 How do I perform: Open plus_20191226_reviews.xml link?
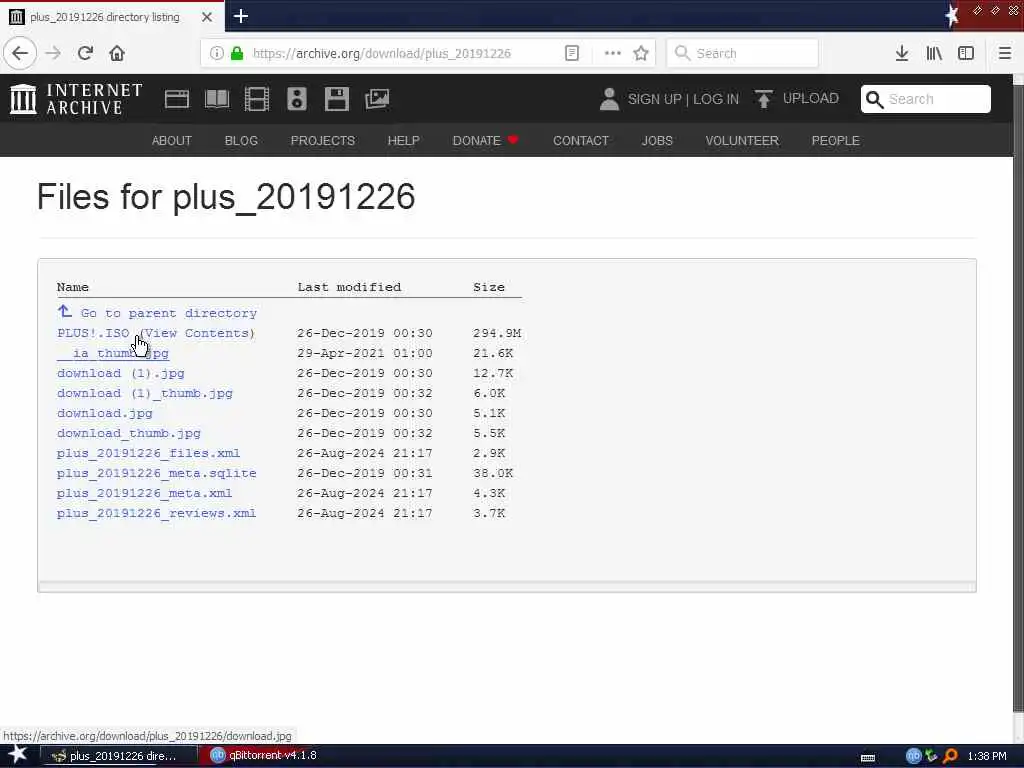tap(157, 513)
